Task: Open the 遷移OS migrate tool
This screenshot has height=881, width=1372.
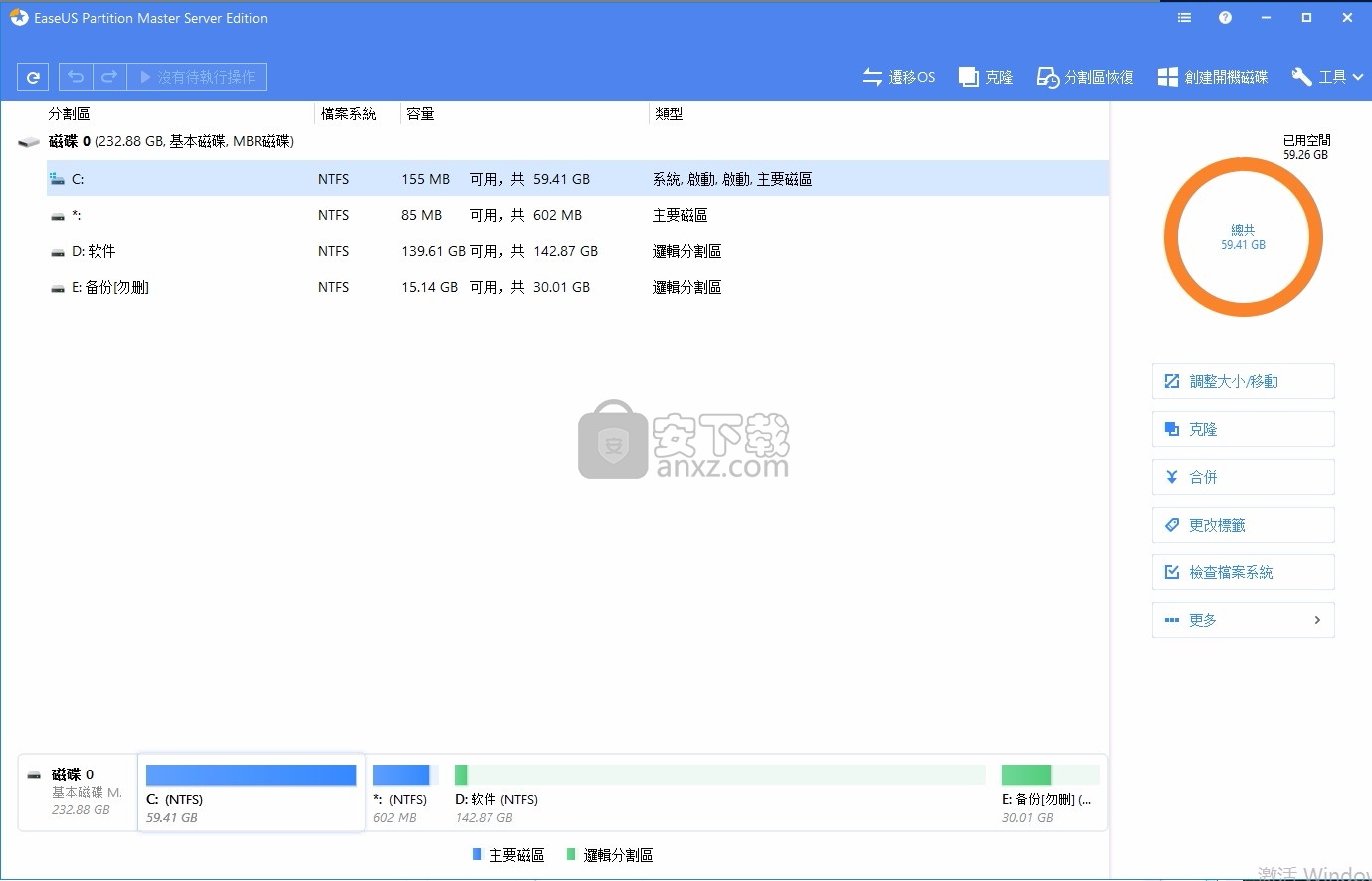Action: (898, 77)
